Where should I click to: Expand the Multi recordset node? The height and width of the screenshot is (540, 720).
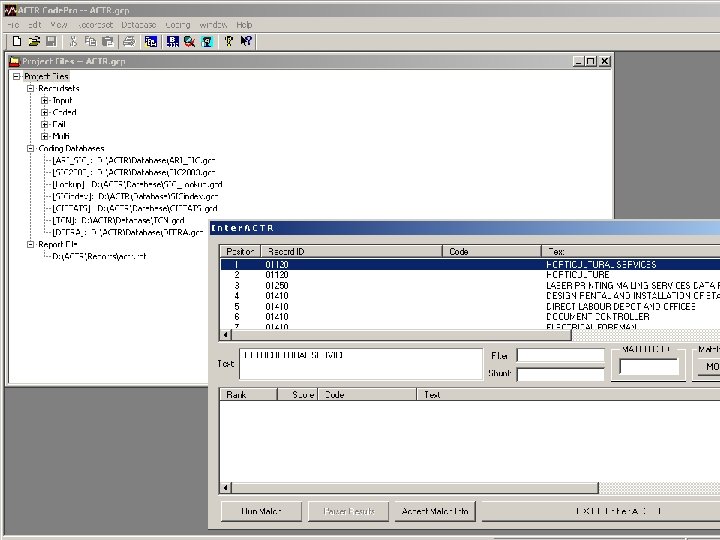pos(45,136)
